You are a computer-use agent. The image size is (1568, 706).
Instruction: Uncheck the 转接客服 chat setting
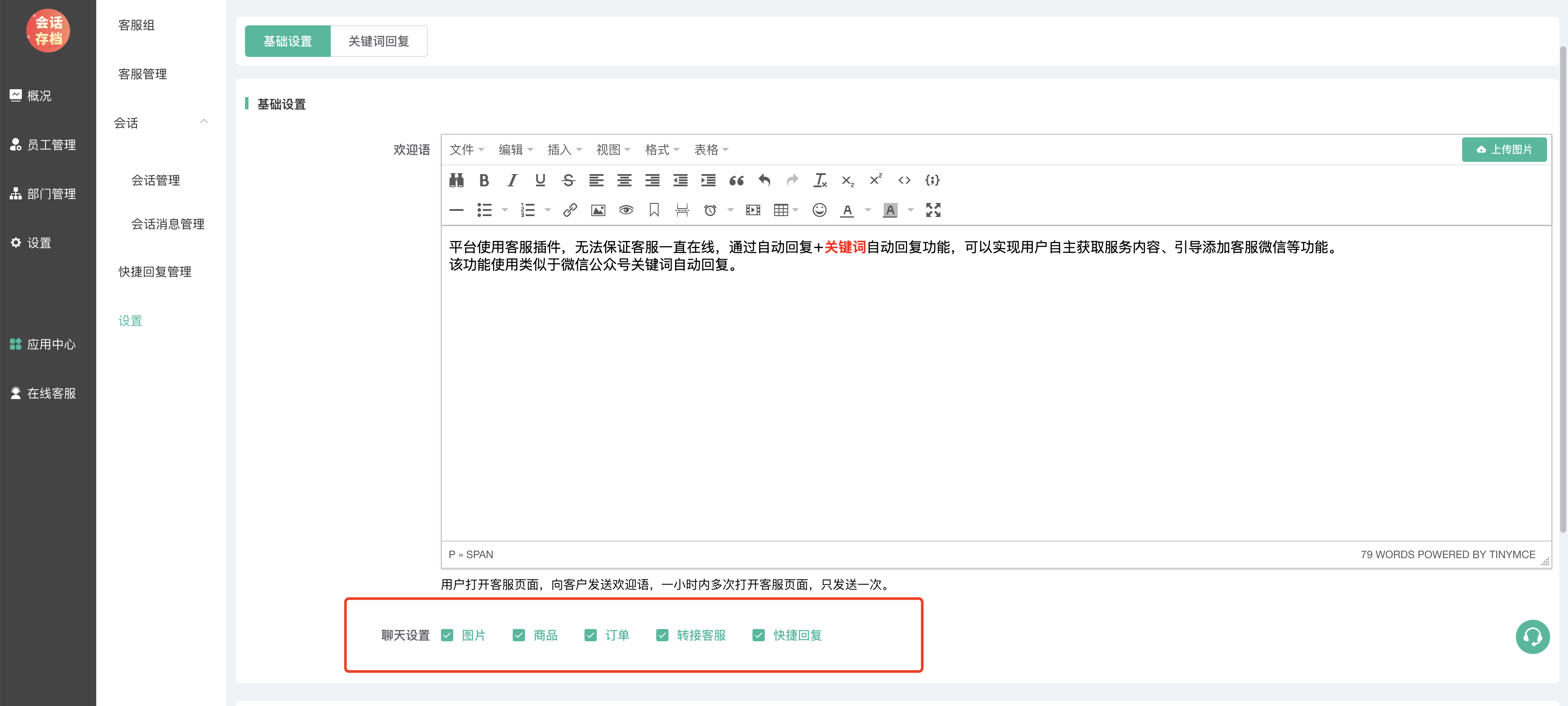pos(662,636)
